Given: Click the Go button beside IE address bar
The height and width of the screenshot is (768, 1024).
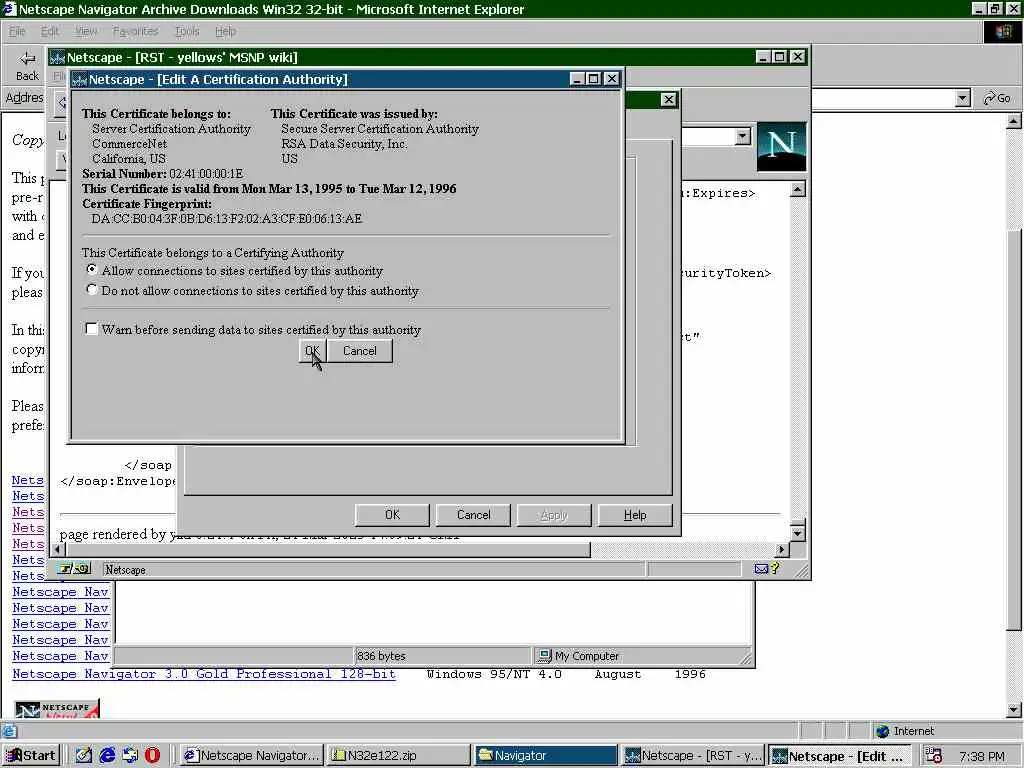Looking at the screenshot, I should [997, 98].
